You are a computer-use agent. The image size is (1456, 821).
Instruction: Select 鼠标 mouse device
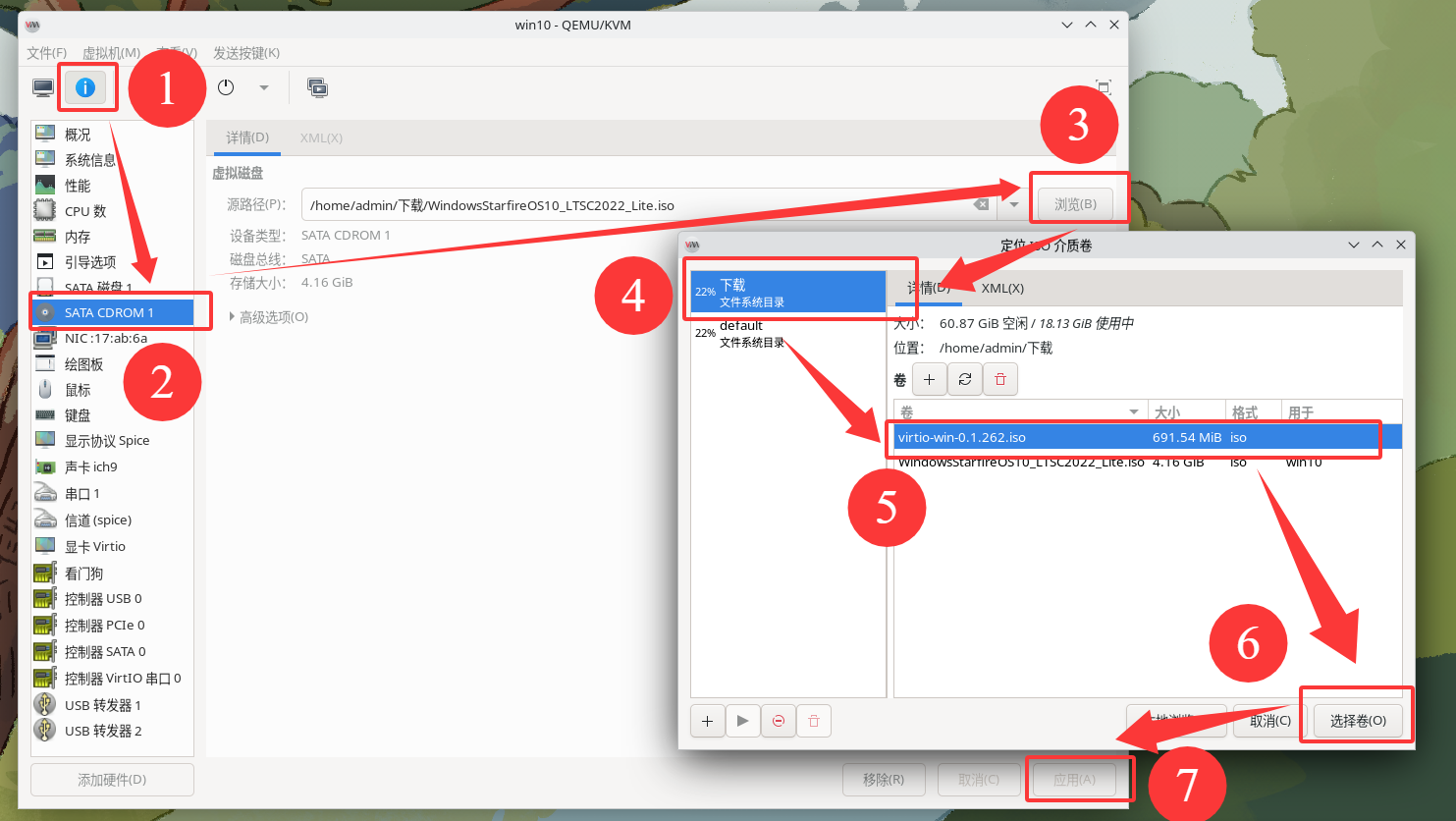[x=112, y=390]
